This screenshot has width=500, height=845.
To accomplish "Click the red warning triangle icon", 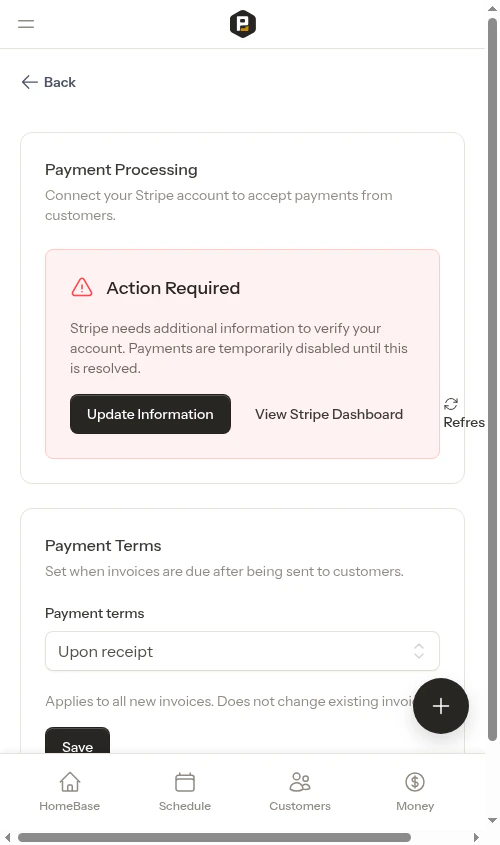I will [82, 287].
